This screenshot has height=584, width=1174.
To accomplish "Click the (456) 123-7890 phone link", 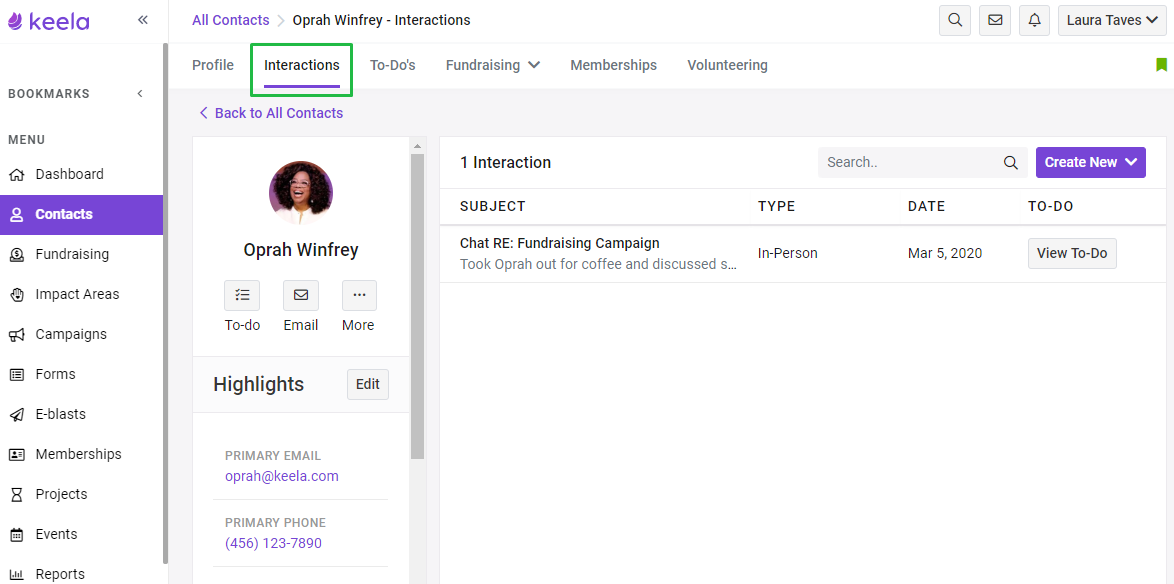I will [x=273, y=543].
